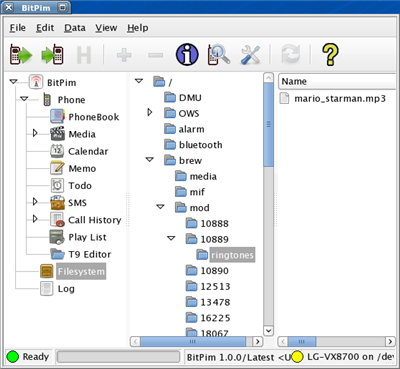
Task: Click the Get Phone Data toolbar icon
Action: point(21,54)
